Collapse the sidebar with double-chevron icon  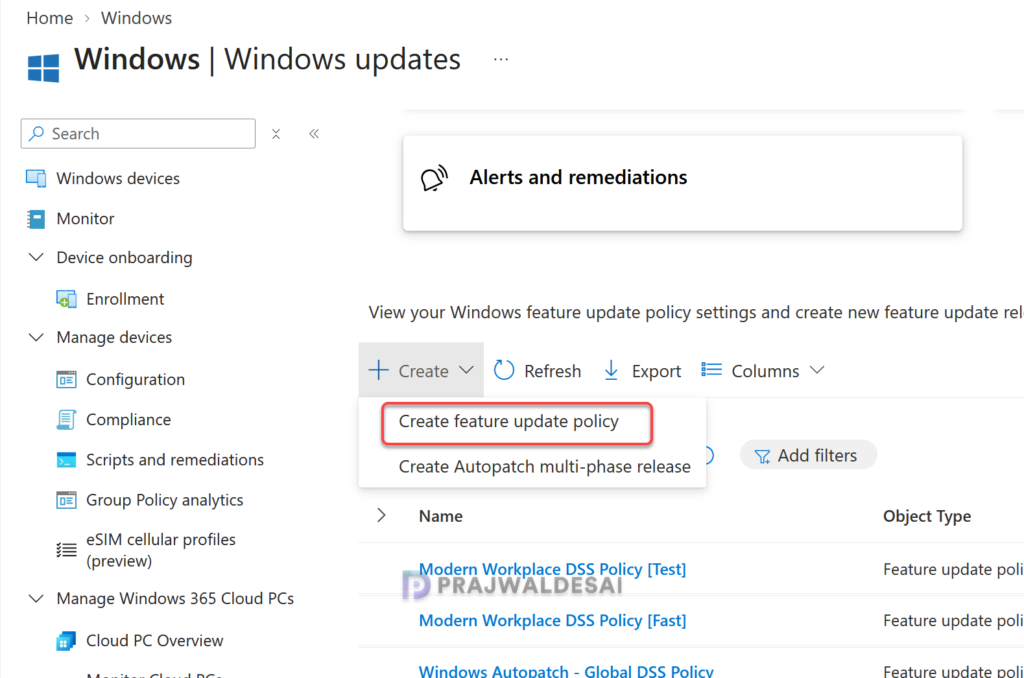pyautogui.click(x=314, y=134)
